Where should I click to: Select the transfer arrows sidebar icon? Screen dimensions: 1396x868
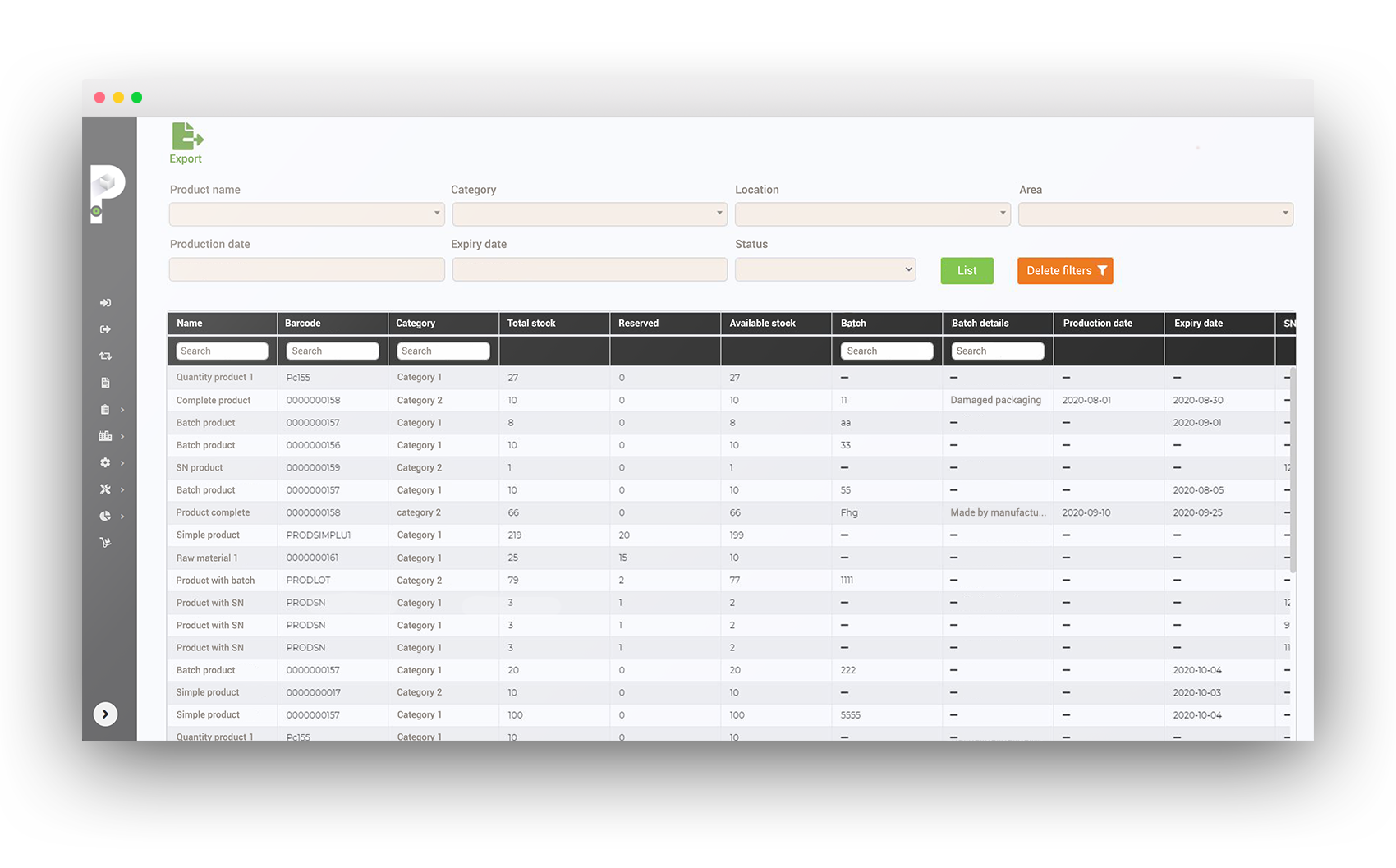105,356
